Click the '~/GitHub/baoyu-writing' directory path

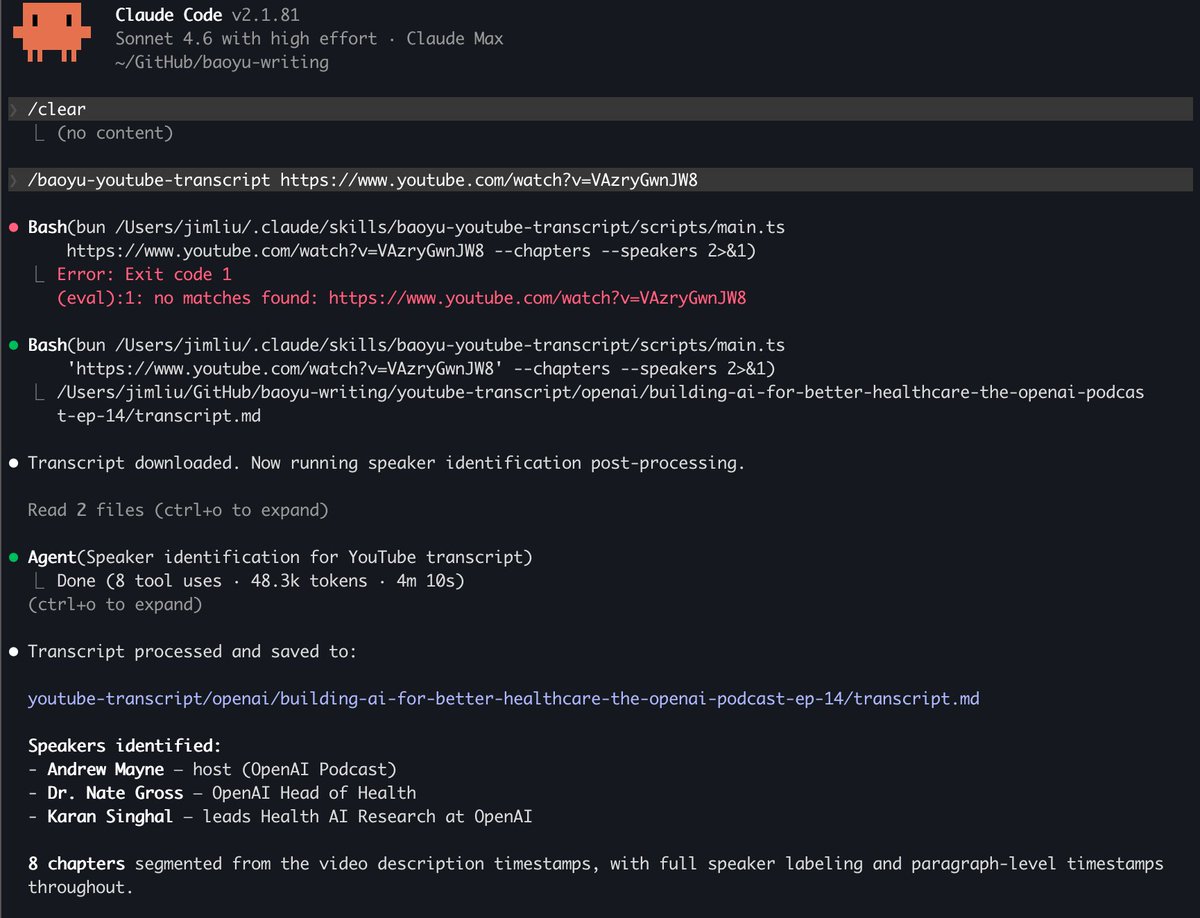[x=222, y=63]
